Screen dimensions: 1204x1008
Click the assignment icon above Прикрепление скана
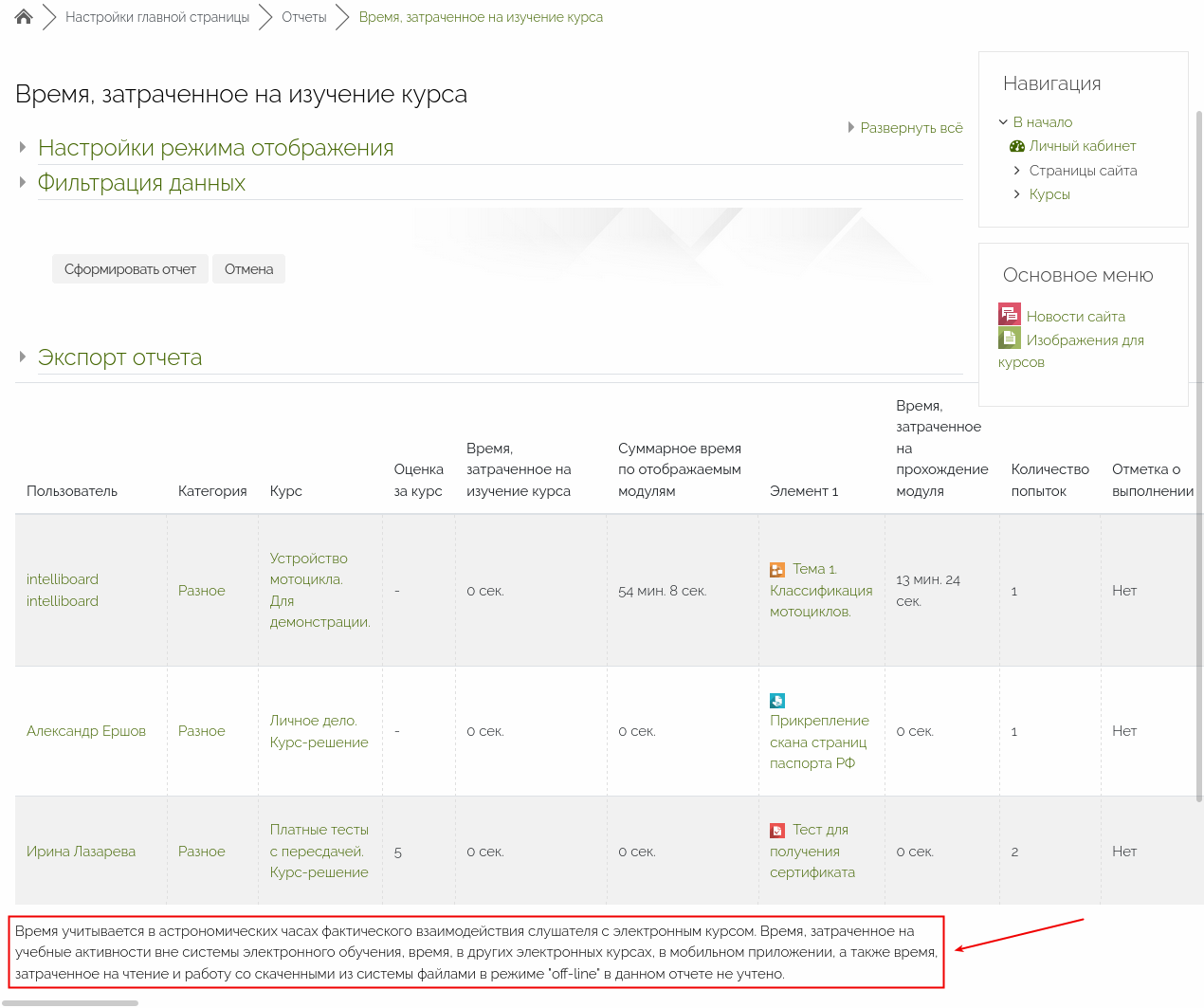pyautogui.click(x=777, y=701)
